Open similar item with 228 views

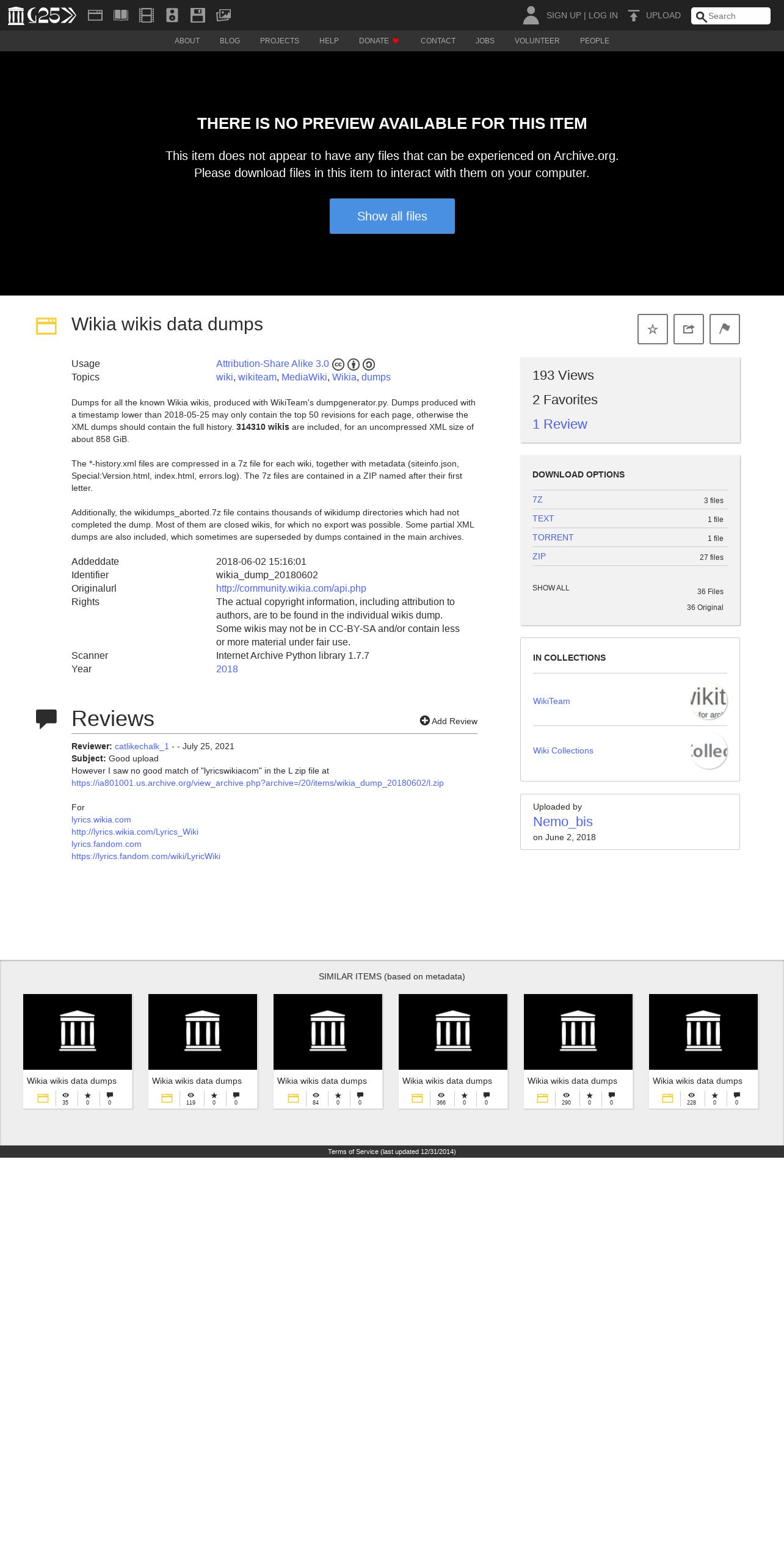[x=703, y=1051]
